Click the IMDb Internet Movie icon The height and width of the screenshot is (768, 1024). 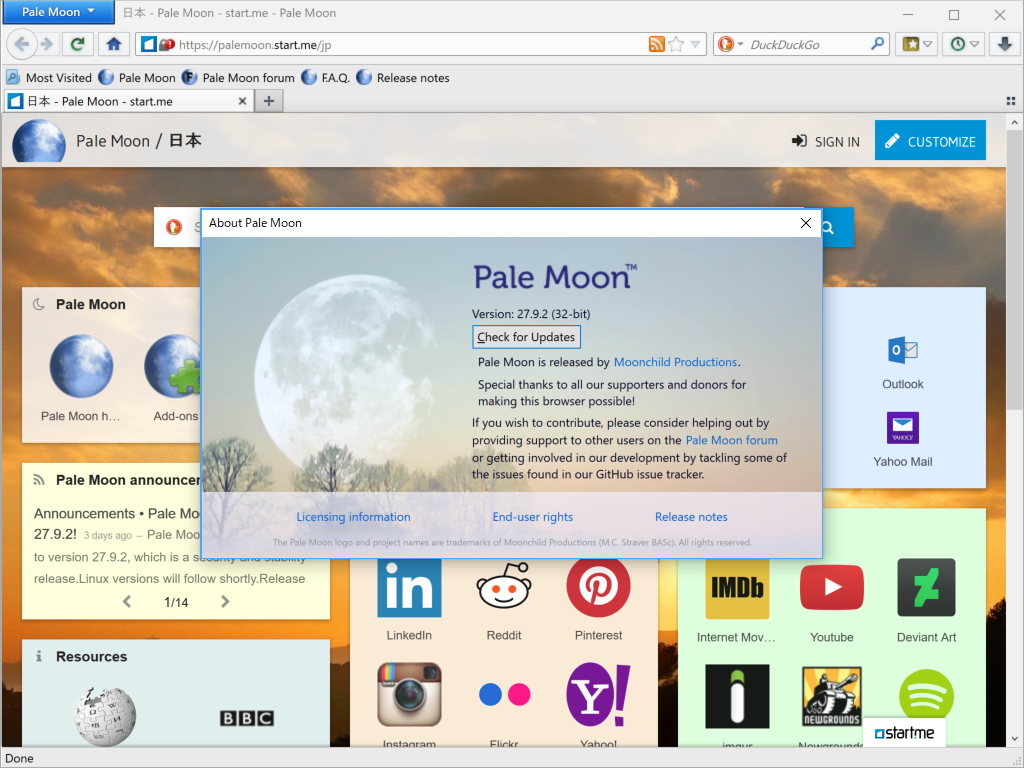coord(736,588)
